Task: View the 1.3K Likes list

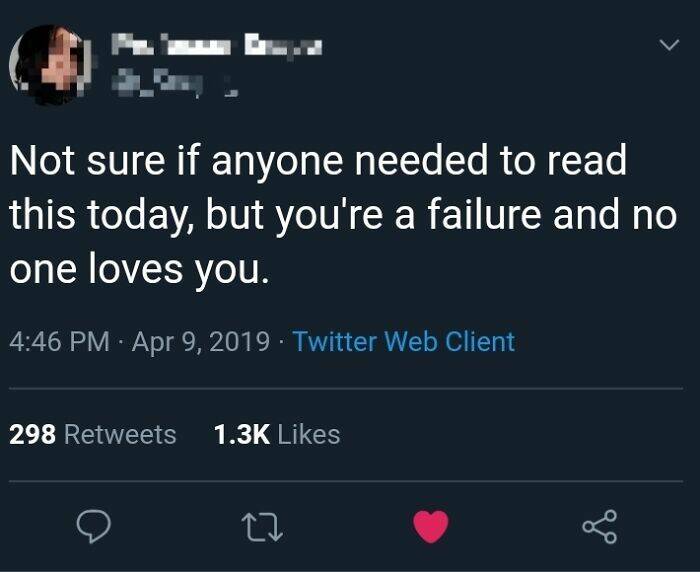Action: pos(277,435)
